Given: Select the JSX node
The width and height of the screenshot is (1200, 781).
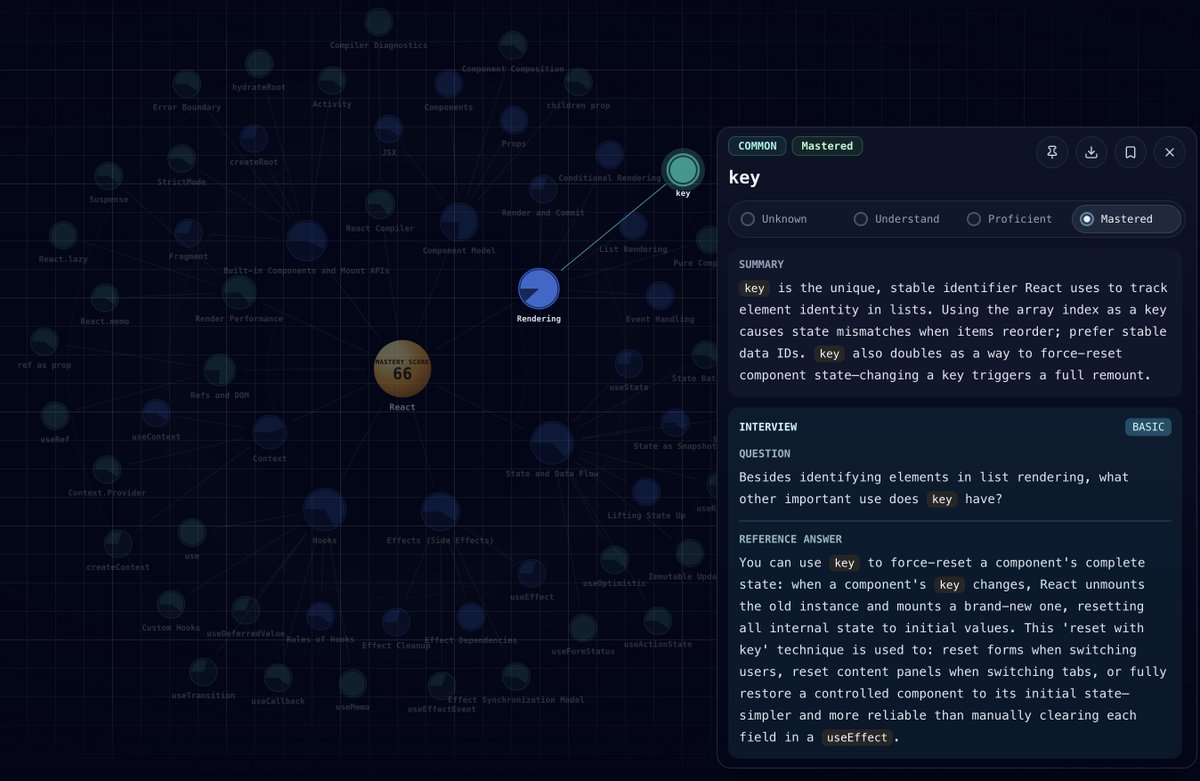Looking at the screenshot, I should (x=389, y=129).
